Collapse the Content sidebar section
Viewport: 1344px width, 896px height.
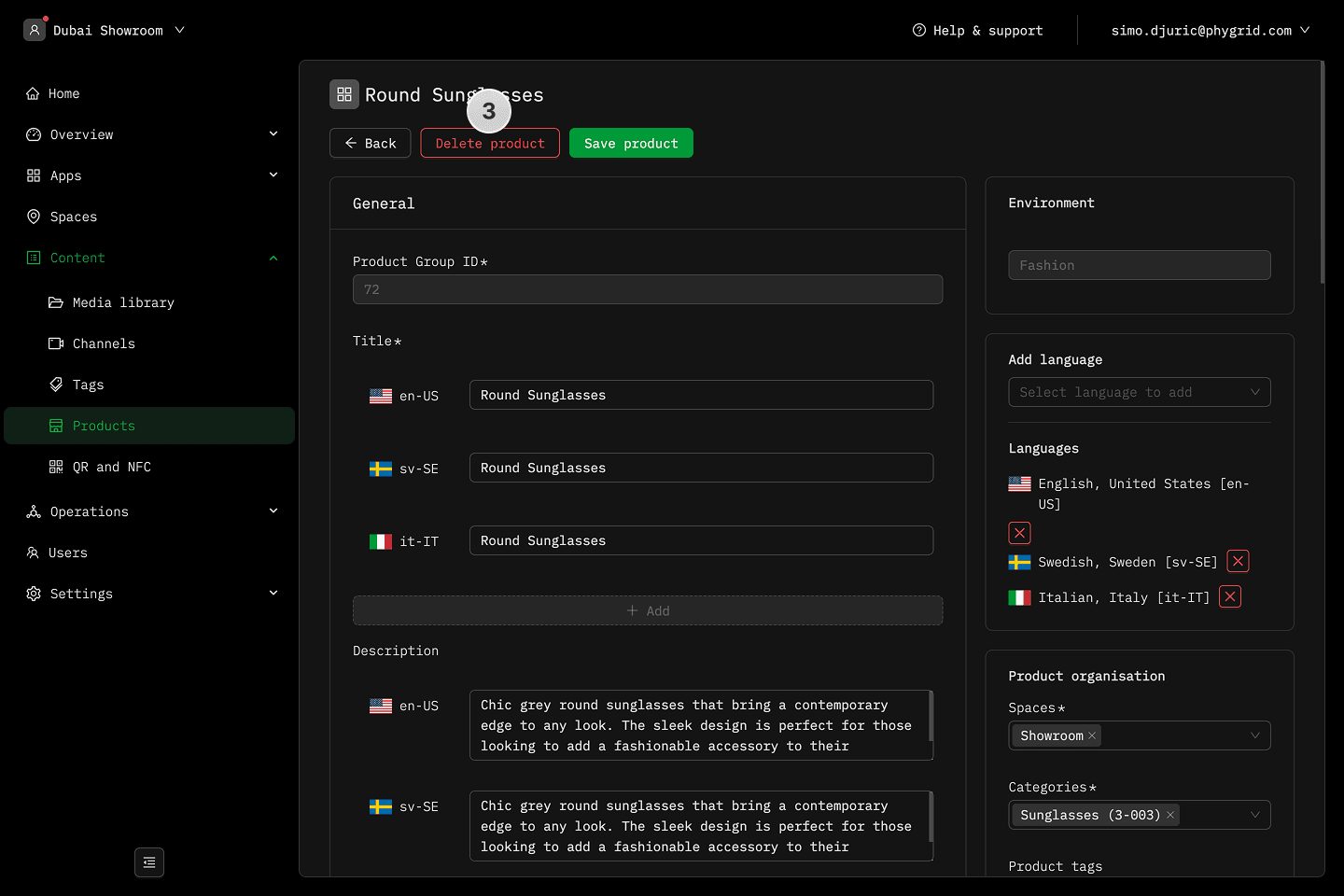(x=273, y=258)
